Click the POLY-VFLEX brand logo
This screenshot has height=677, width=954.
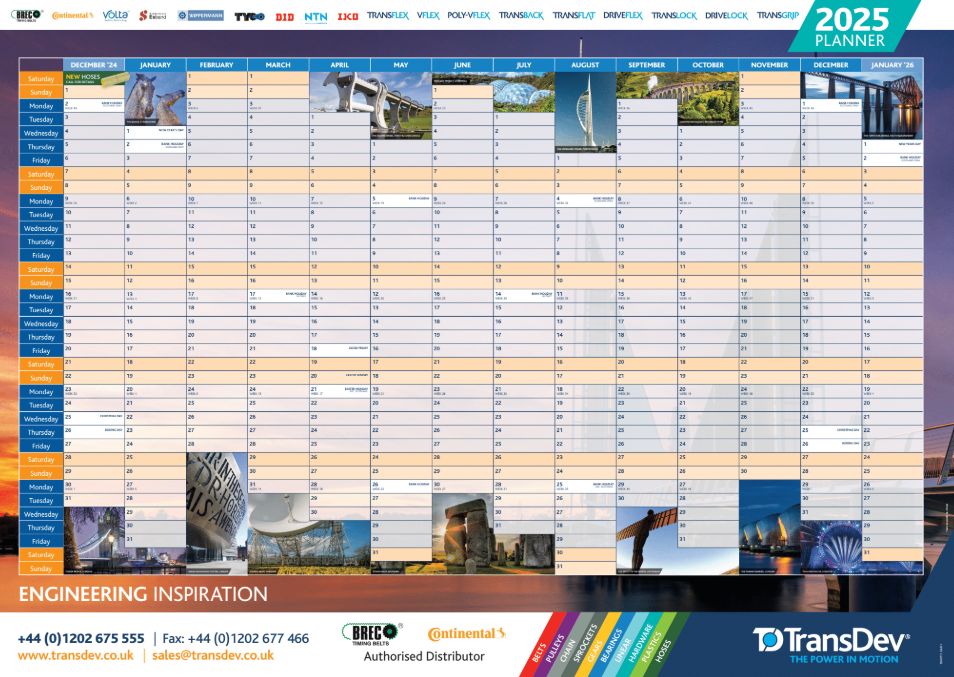click(x=468, y=15)
